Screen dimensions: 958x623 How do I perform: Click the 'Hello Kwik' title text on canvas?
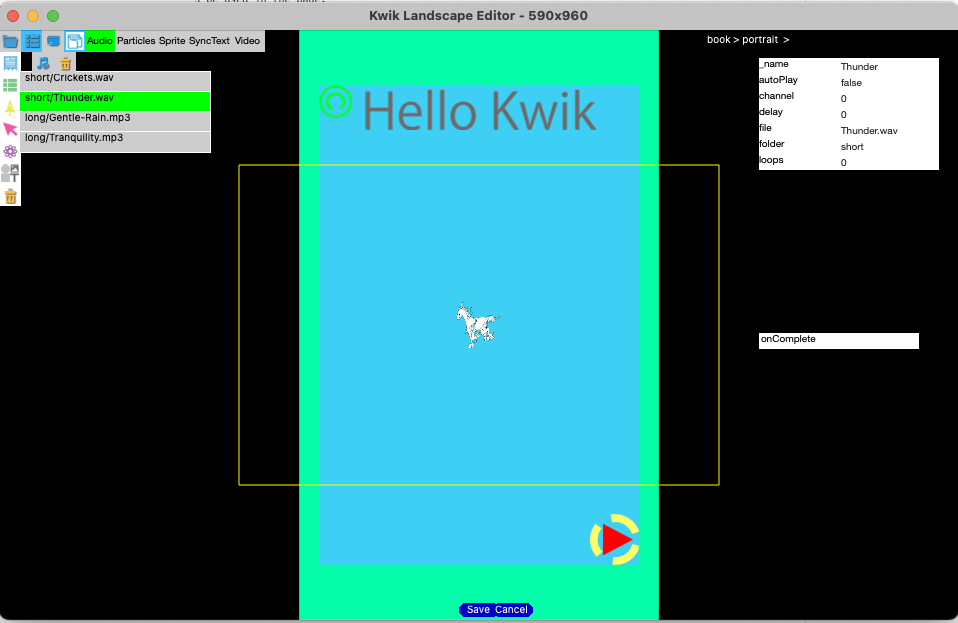tap(480, 111)
